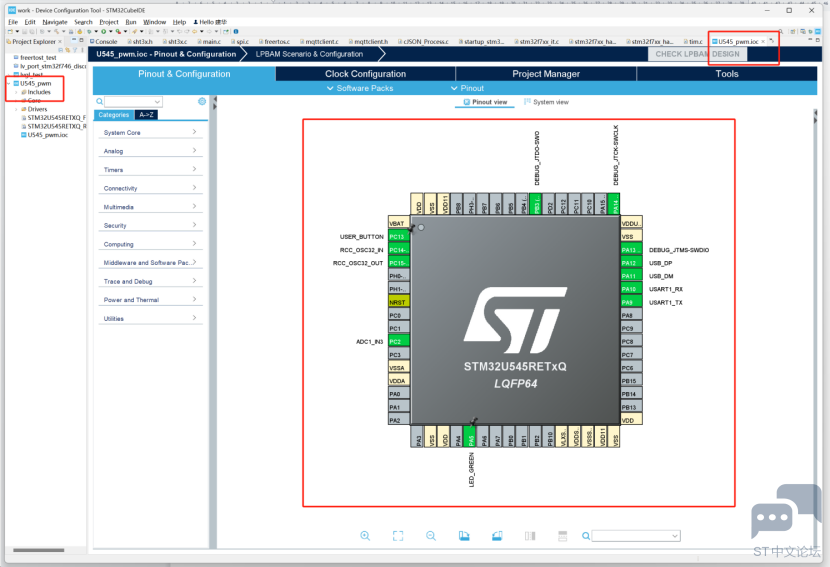Open the Project Manager tab
Screen dimensions: 830x567
pos(546,74)
